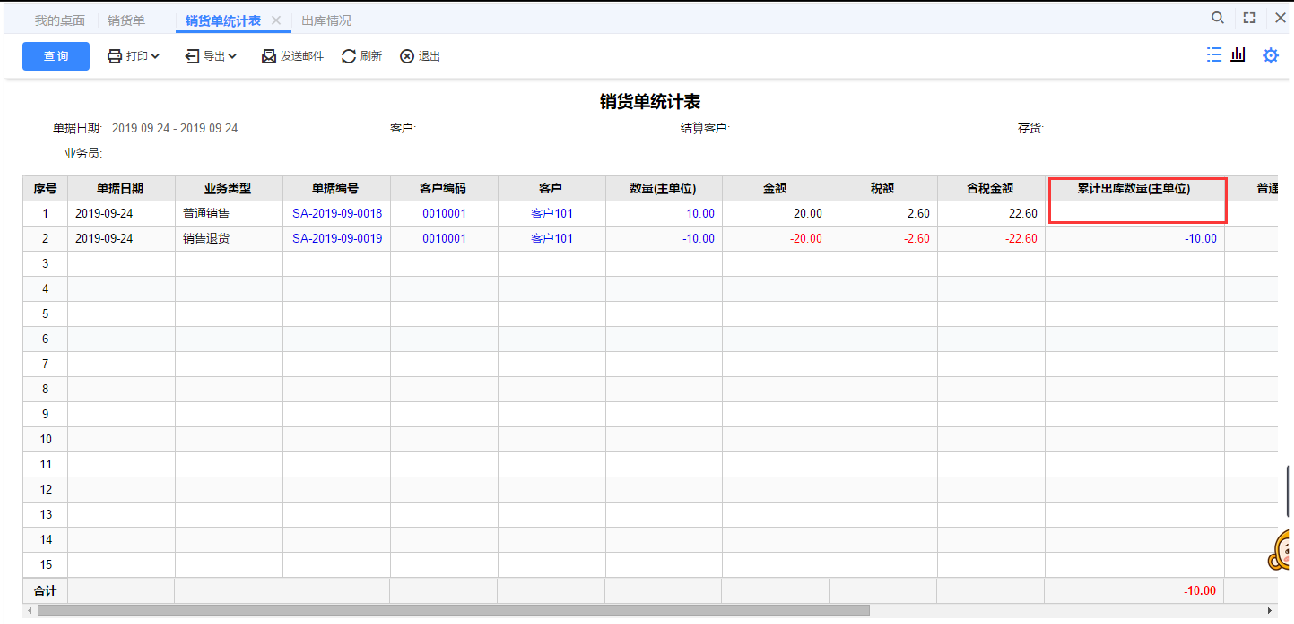1294x624 pixels.
Task: Click the 查询 button
Action: pos(56,56)
